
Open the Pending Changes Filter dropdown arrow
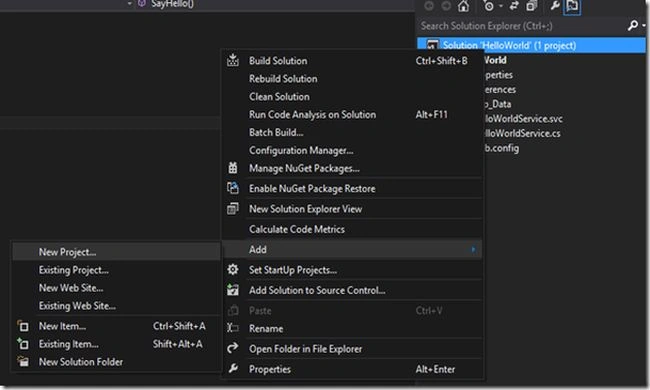[x=501, y=6]
